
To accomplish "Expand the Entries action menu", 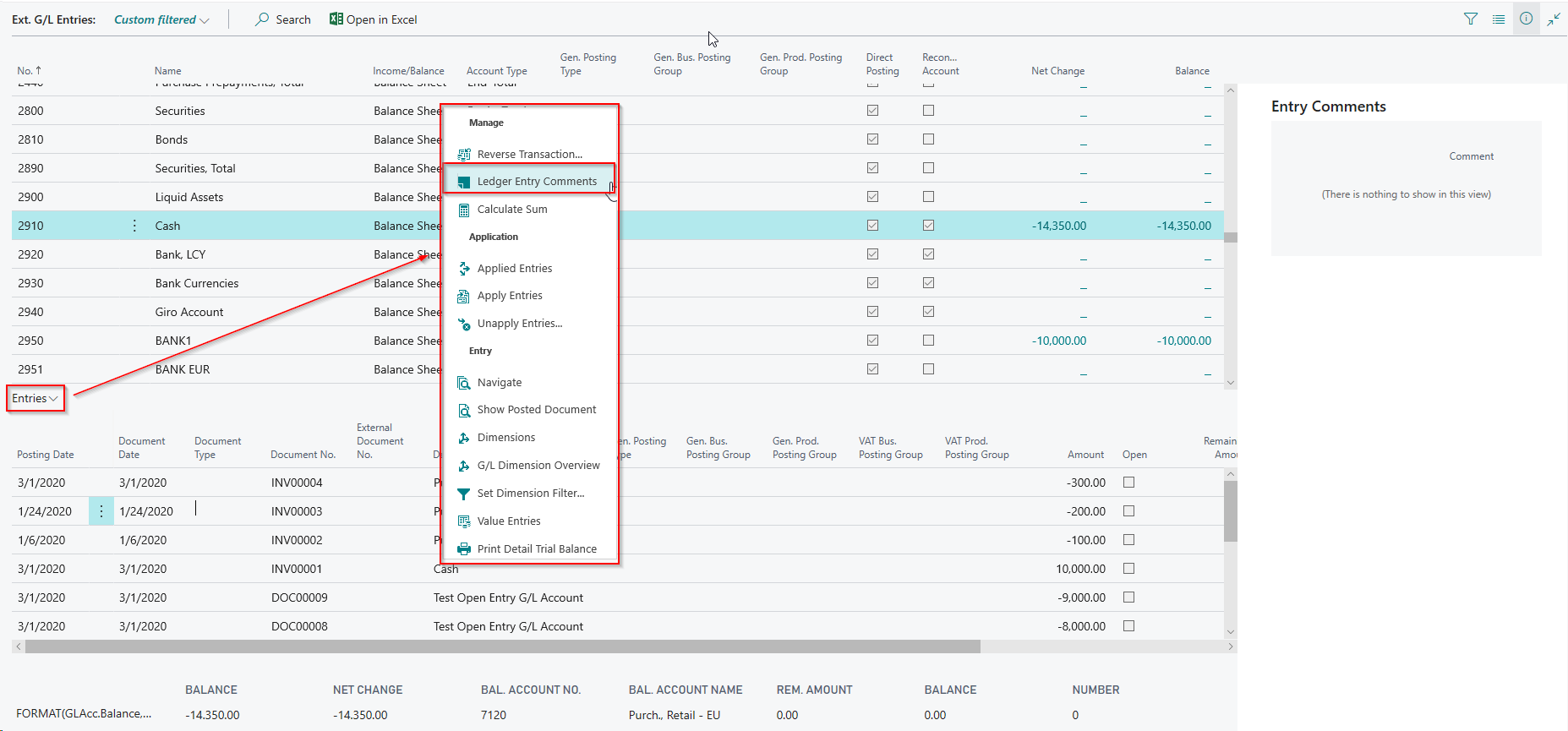I will [x=35, y=399].
